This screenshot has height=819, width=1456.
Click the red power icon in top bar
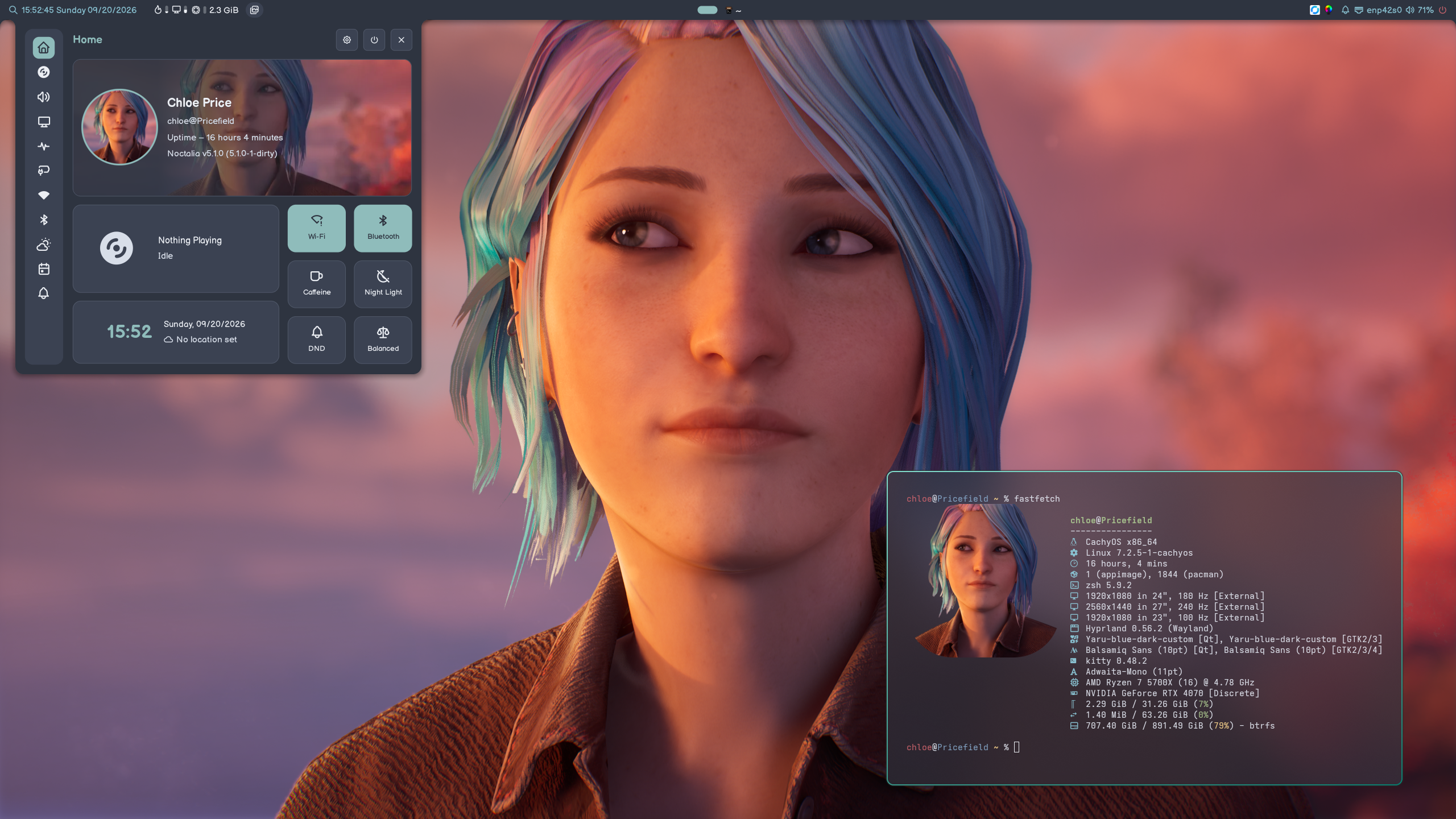tap(1443, 10)
